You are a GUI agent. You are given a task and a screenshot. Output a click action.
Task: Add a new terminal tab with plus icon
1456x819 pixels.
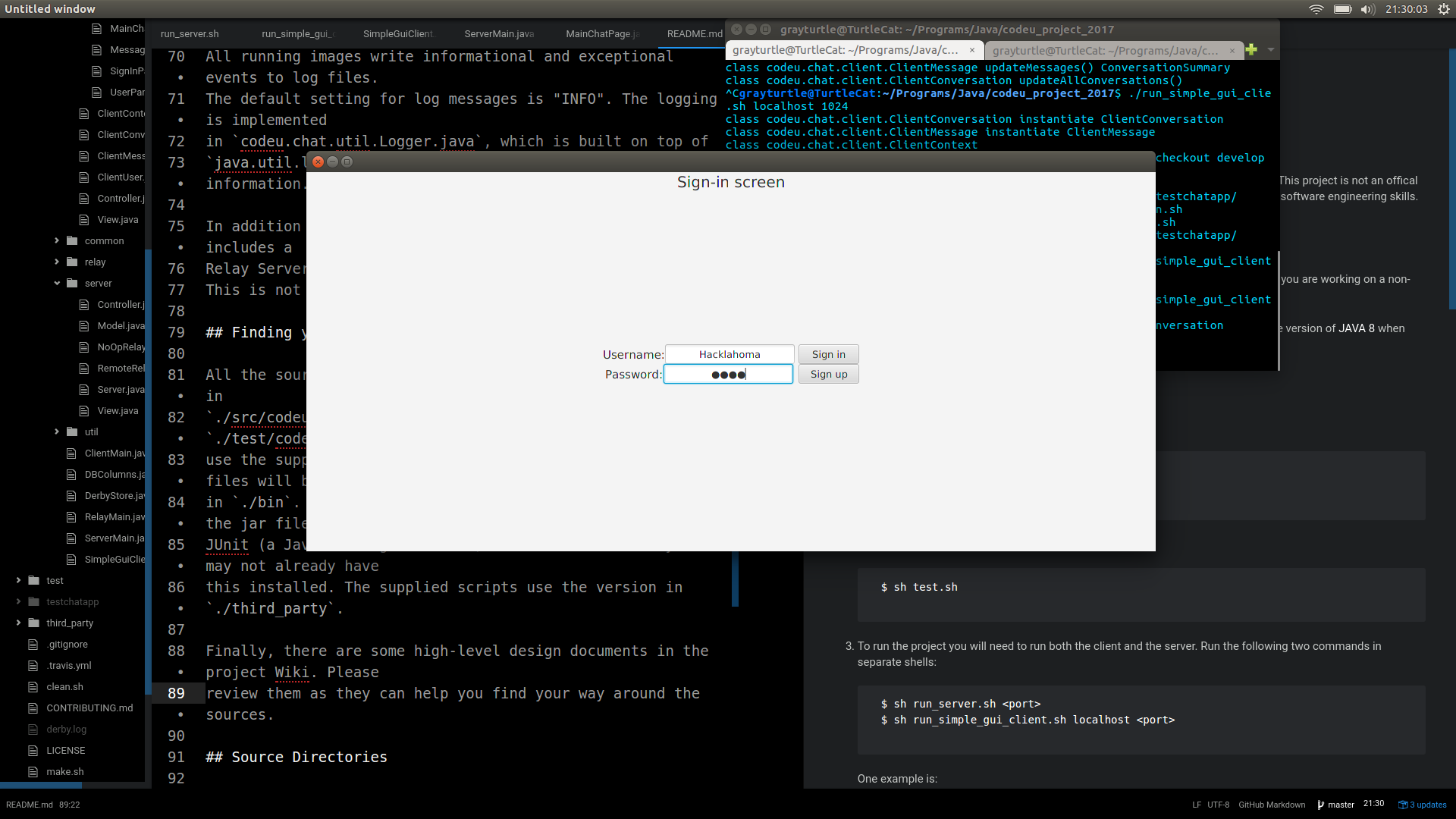coord(1251,50)
